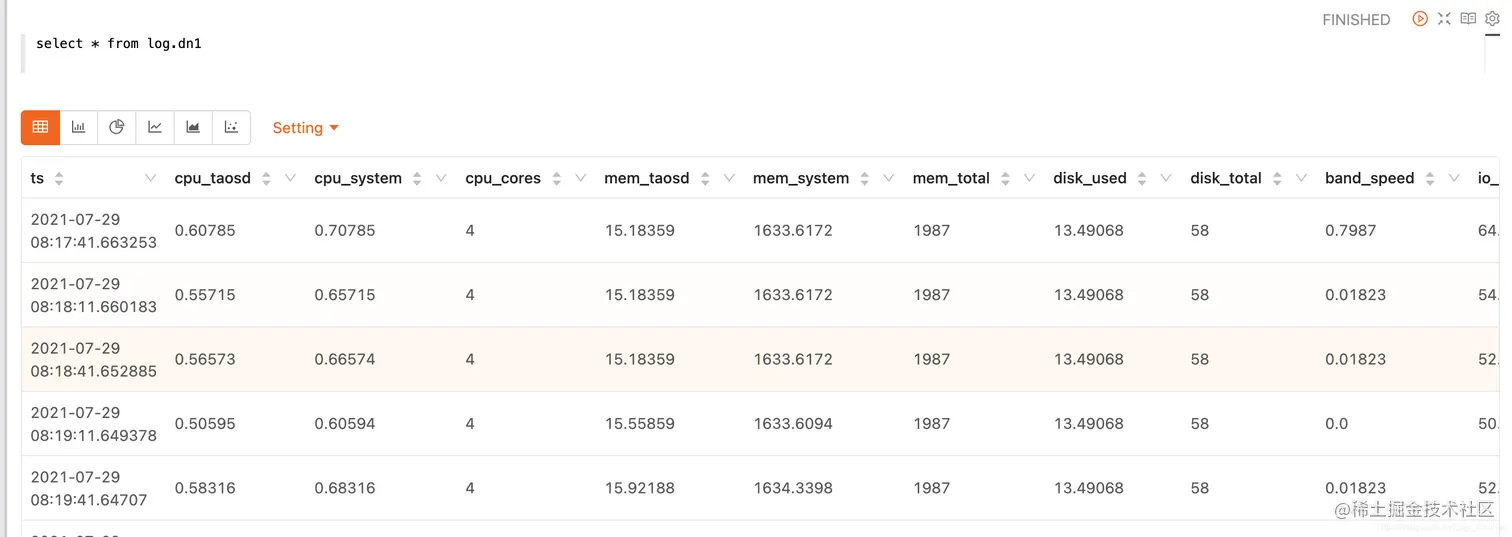
Task: Click mem_system value 1634.3398
Action: (x=793, y=488)
